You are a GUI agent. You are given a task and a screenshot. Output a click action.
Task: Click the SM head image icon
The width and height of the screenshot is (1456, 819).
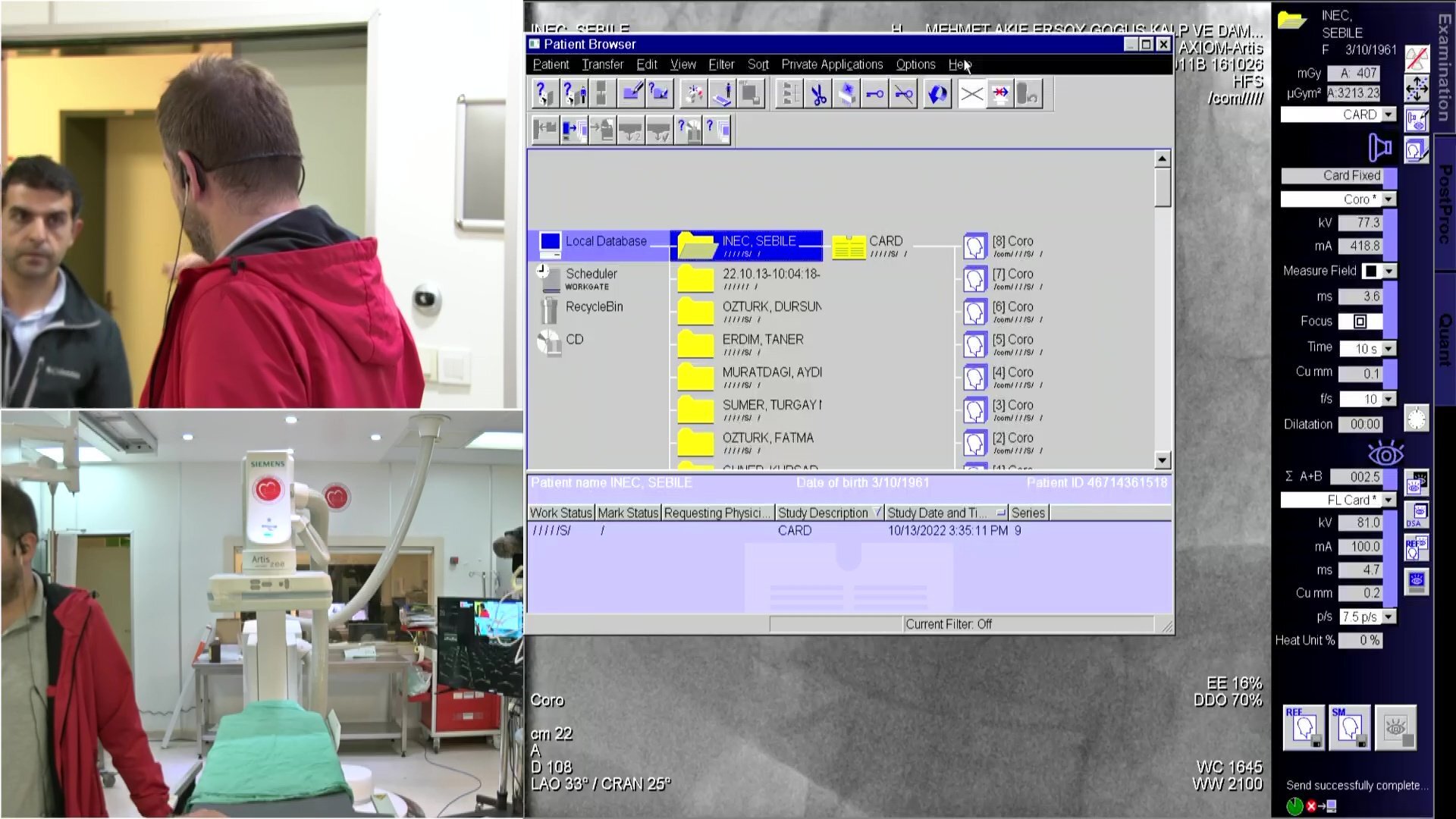[x=1349, y=727]
